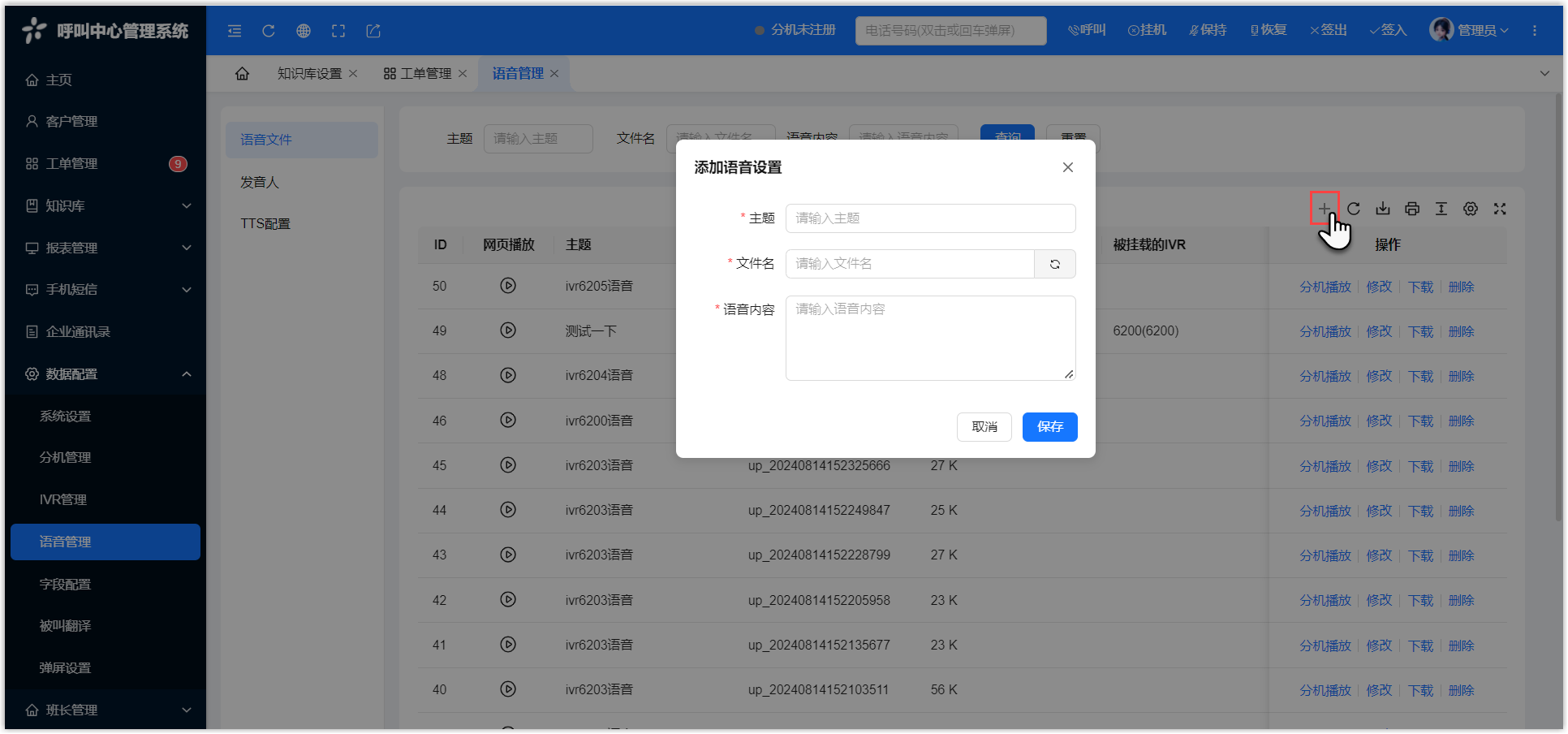The width and height of the screenshot is (1568, 734).
Task: Play audio for row ID 45
Action: 508,465
